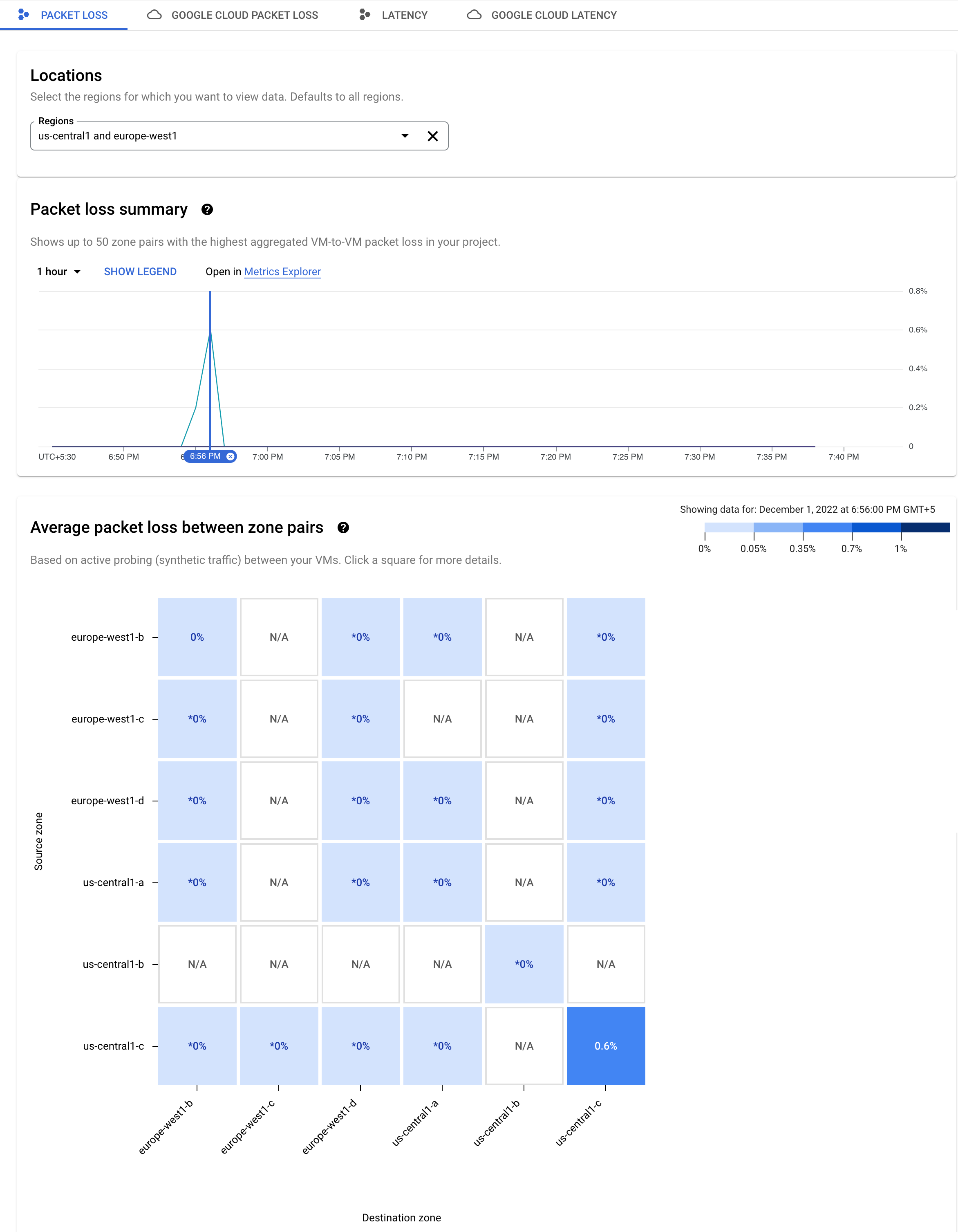Click the darkest 1% legend color swatch
The width and height of the screenshot is (958, 1232).
[x=925, y=527]
